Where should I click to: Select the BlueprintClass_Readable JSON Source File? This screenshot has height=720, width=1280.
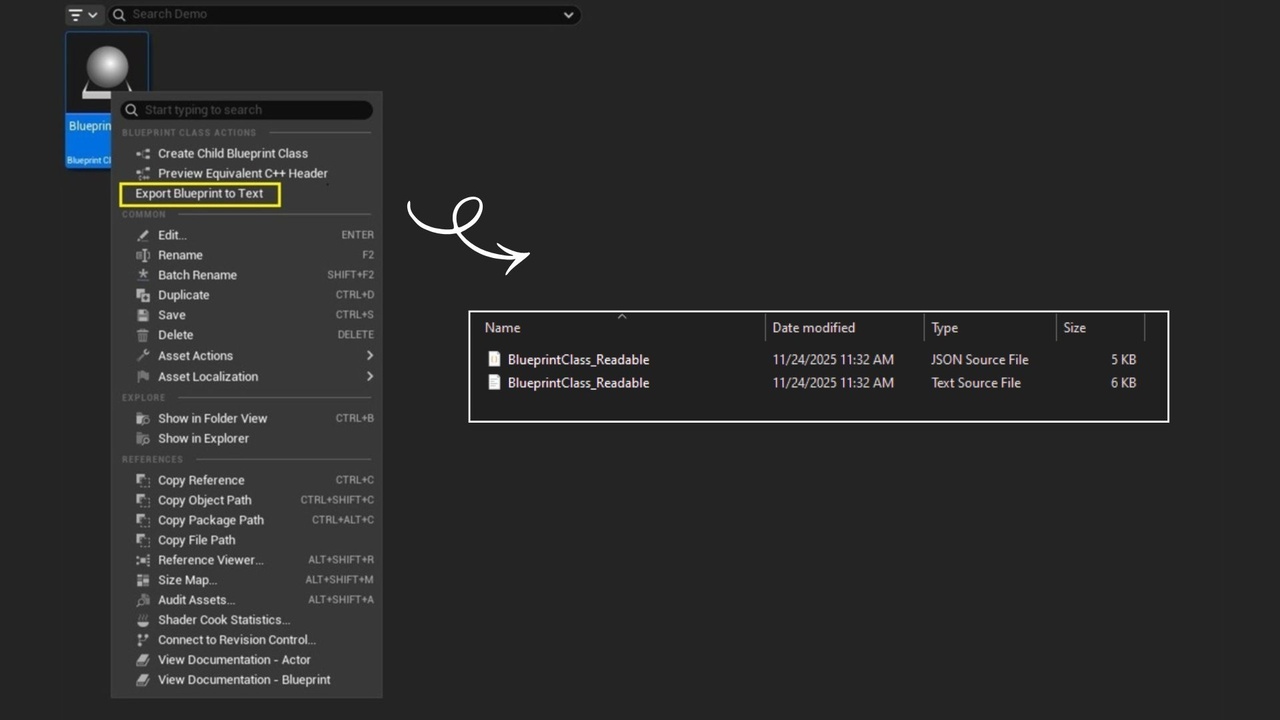tap(578, 360)
